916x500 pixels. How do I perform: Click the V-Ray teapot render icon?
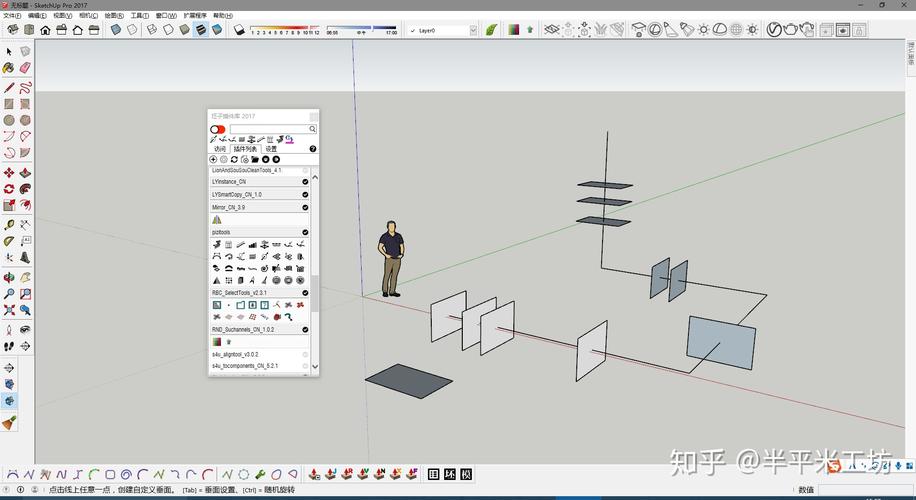click(790, 30)
